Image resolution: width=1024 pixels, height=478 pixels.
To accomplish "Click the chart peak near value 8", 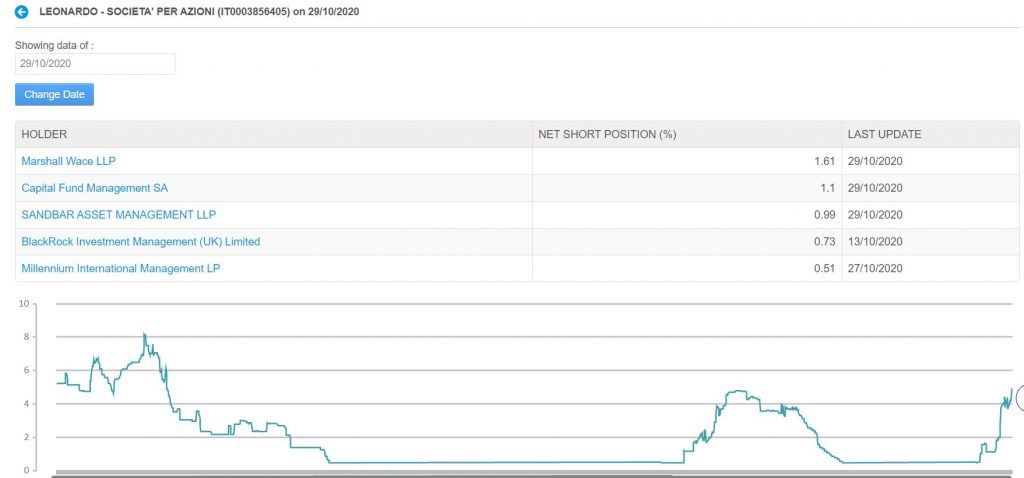I will 144,335.
